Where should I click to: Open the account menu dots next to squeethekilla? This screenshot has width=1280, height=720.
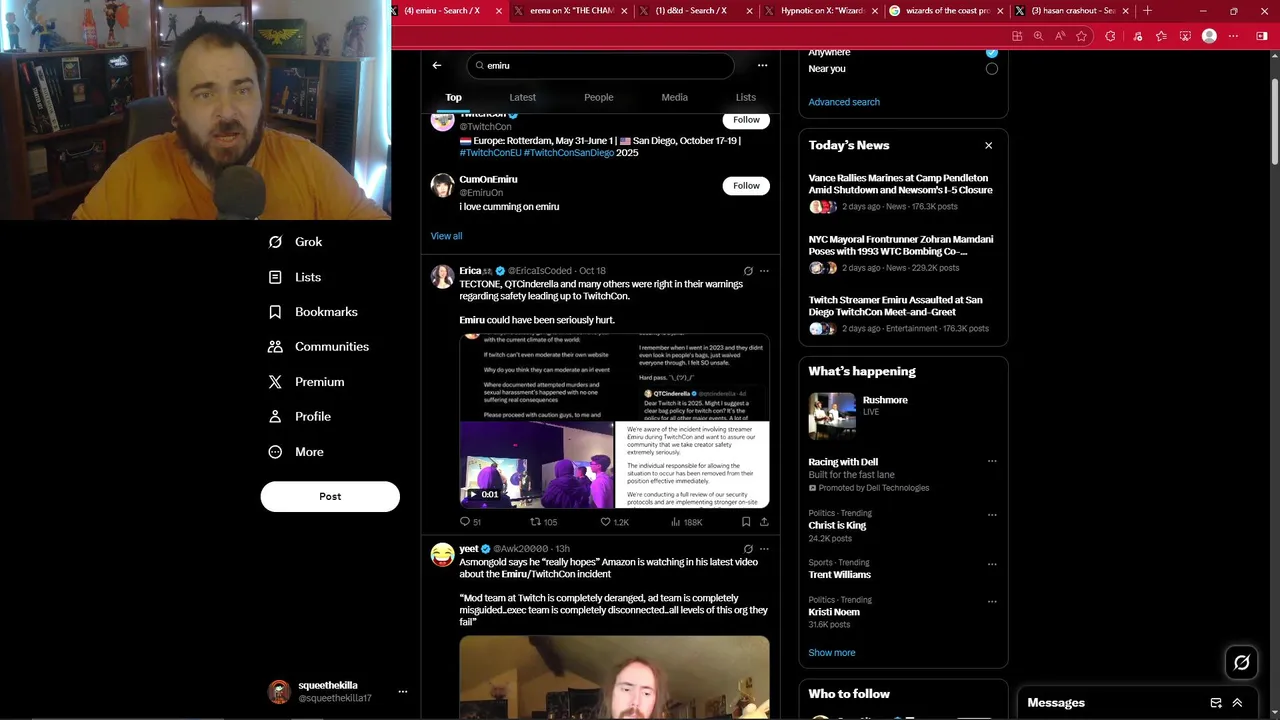403,692
